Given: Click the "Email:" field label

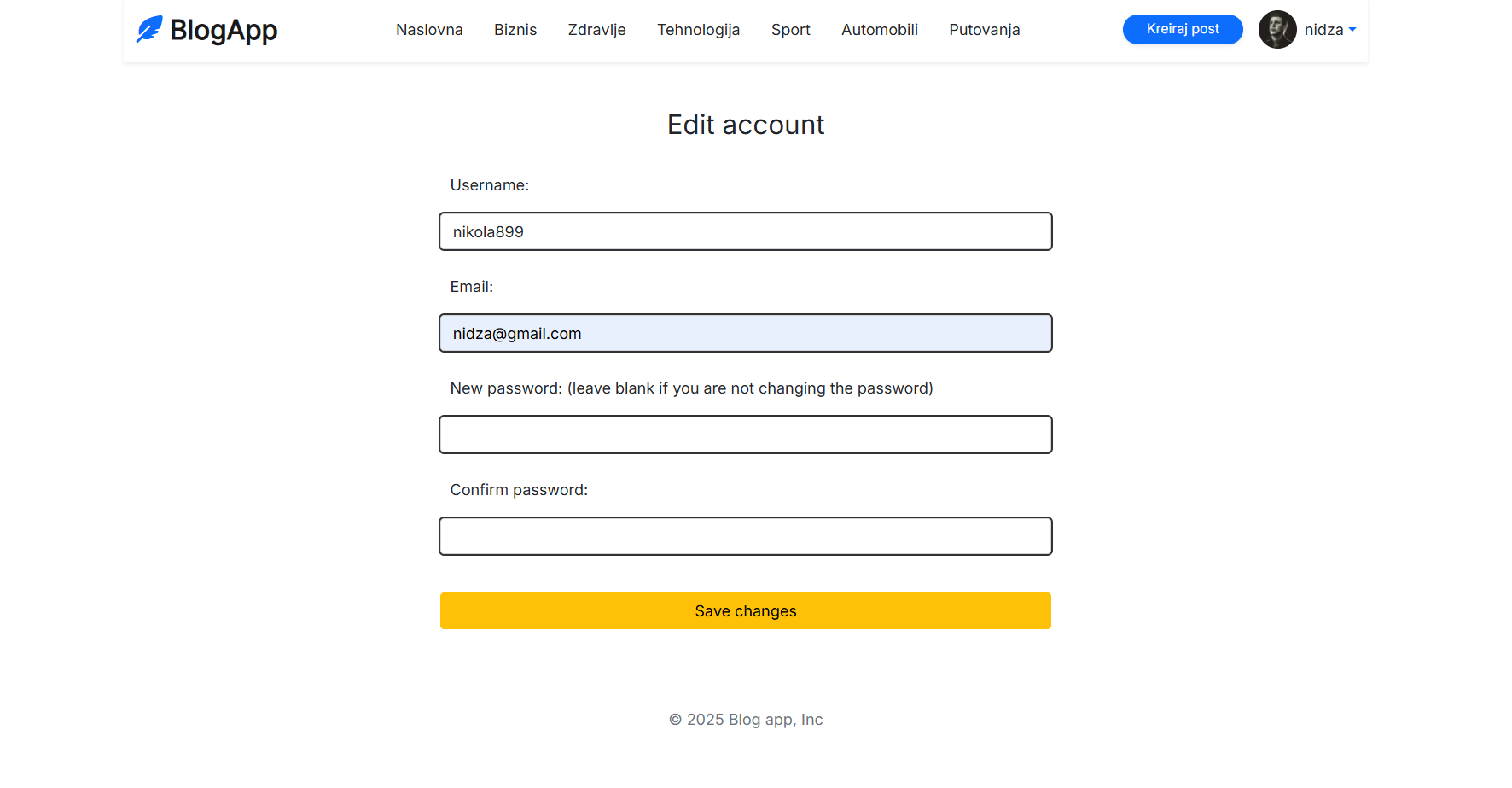Looking at the screenshot, I should (x=471, y=287).
